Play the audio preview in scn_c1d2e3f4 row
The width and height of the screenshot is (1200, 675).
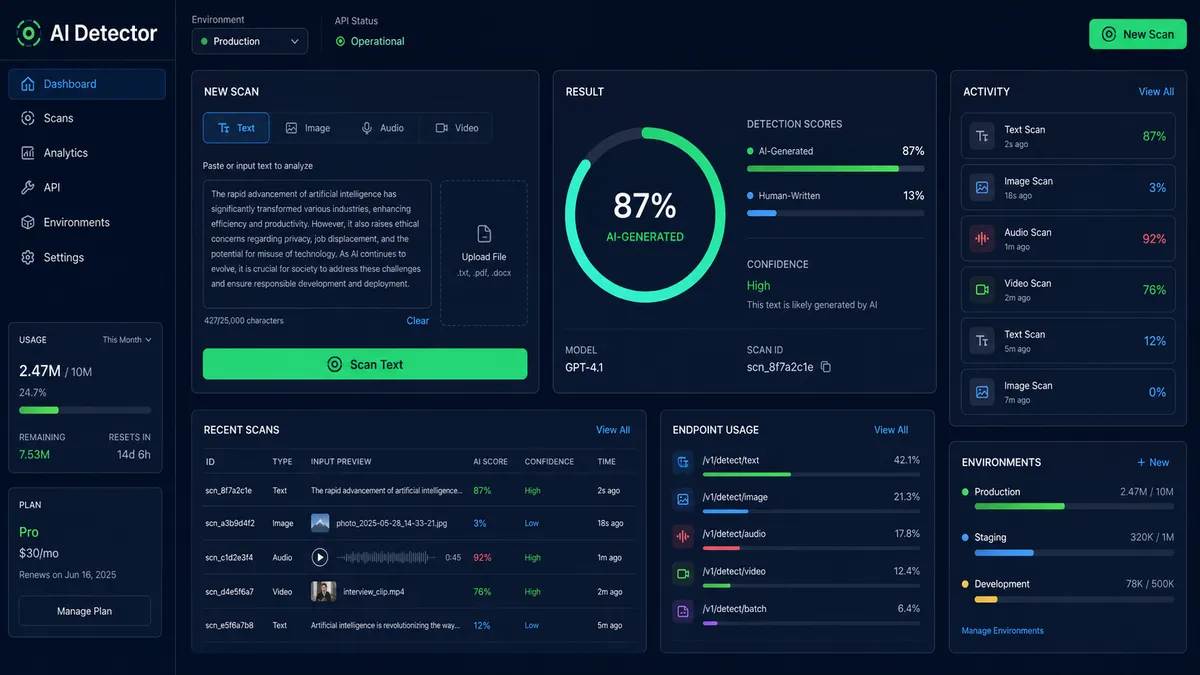(x=320, y=557)
